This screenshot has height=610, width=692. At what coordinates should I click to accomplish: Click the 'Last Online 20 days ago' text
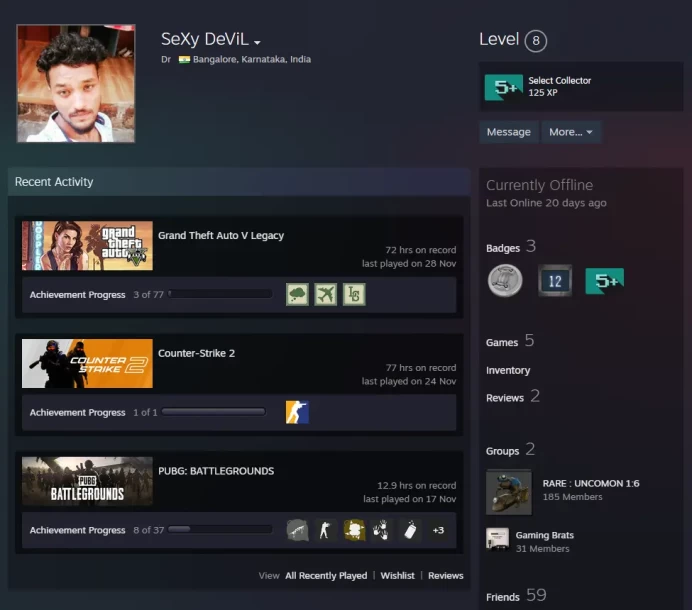pos(546,203)
